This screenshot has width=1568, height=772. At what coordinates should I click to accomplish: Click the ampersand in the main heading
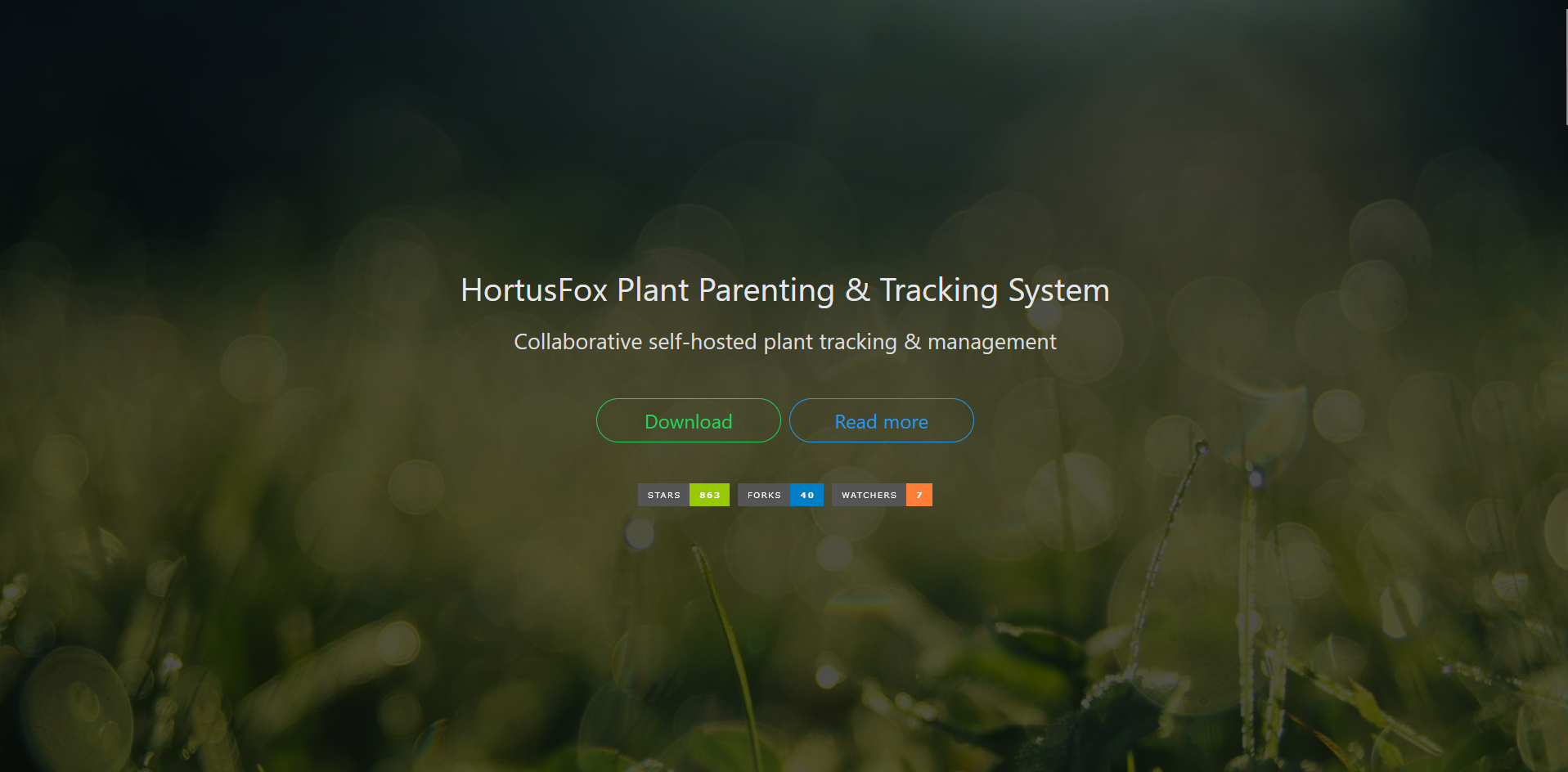click(857, 290)
